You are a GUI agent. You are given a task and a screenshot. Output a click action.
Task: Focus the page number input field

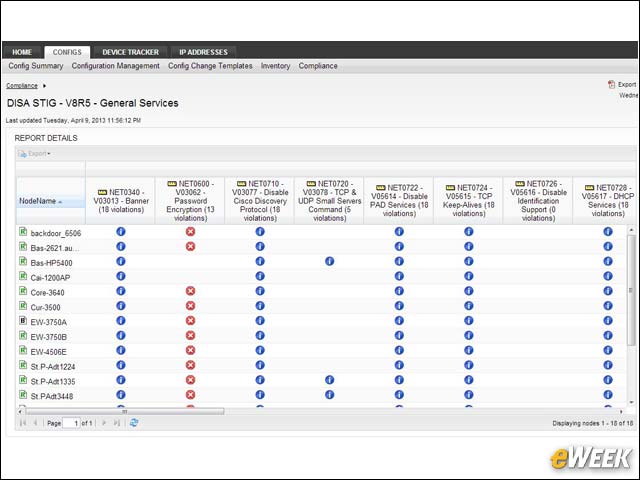(71, 423)
